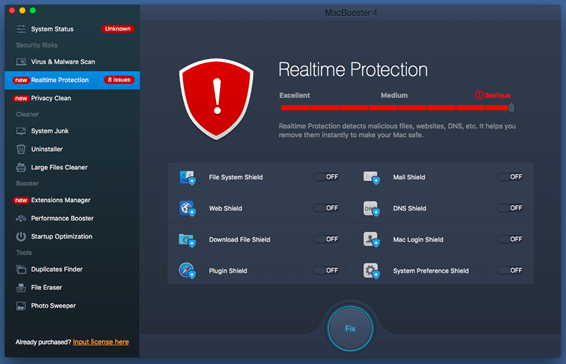Click the MacBooster 4 window title
566x364 pixels.
pos(351,13)
